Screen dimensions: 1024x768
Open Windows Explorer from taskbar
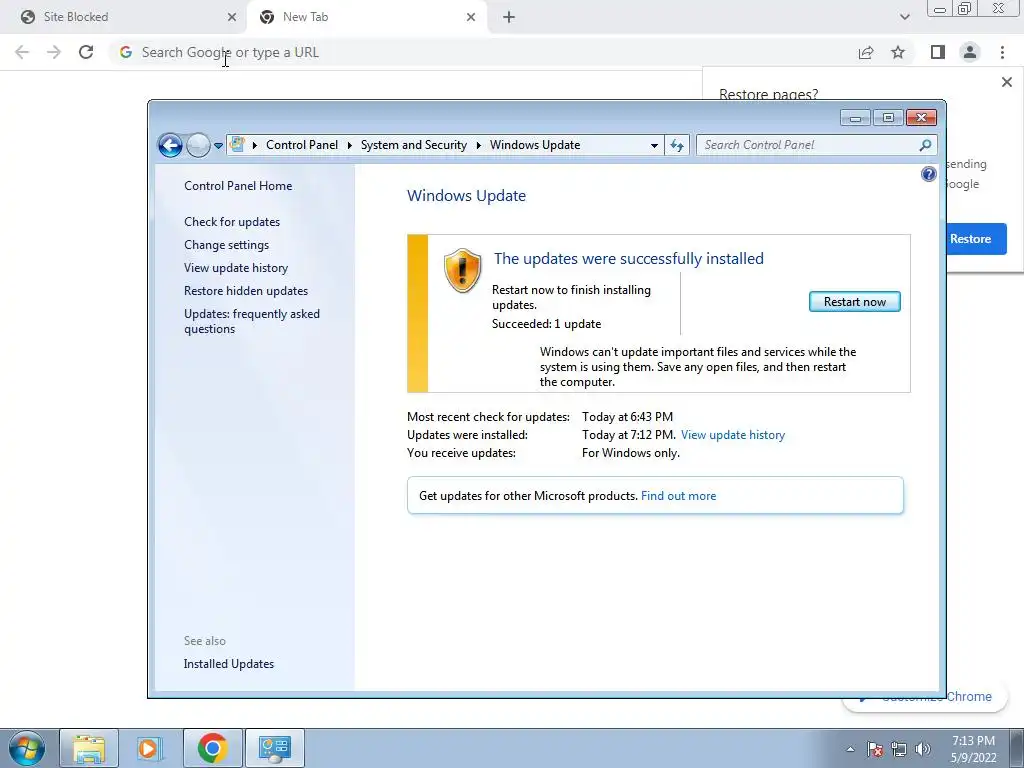pyautogui.click(x=89, y=748)
